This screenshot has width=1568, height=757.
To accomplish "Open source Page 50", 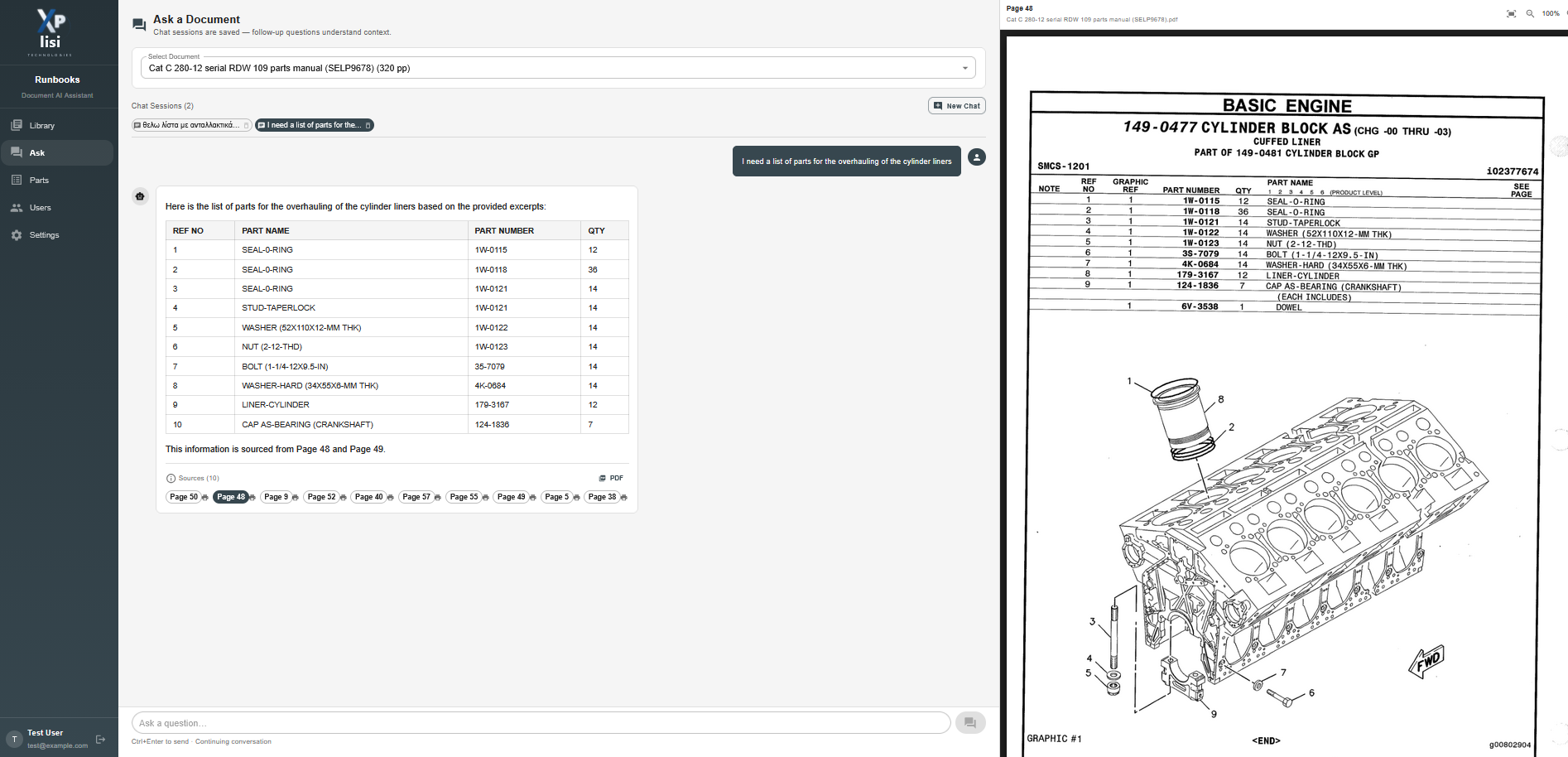I will [184, 497].
